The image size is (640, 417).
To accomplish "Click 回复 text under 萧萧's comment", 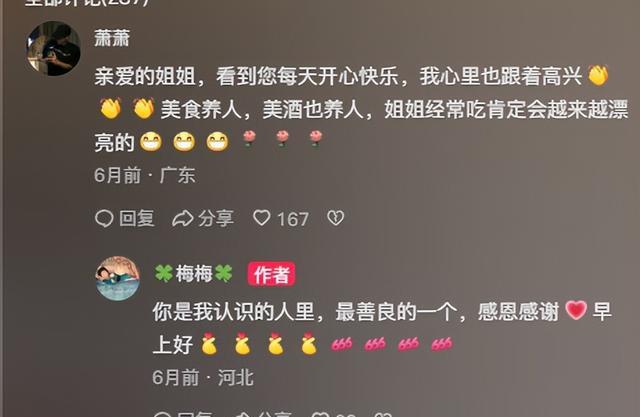I will 137,218.
